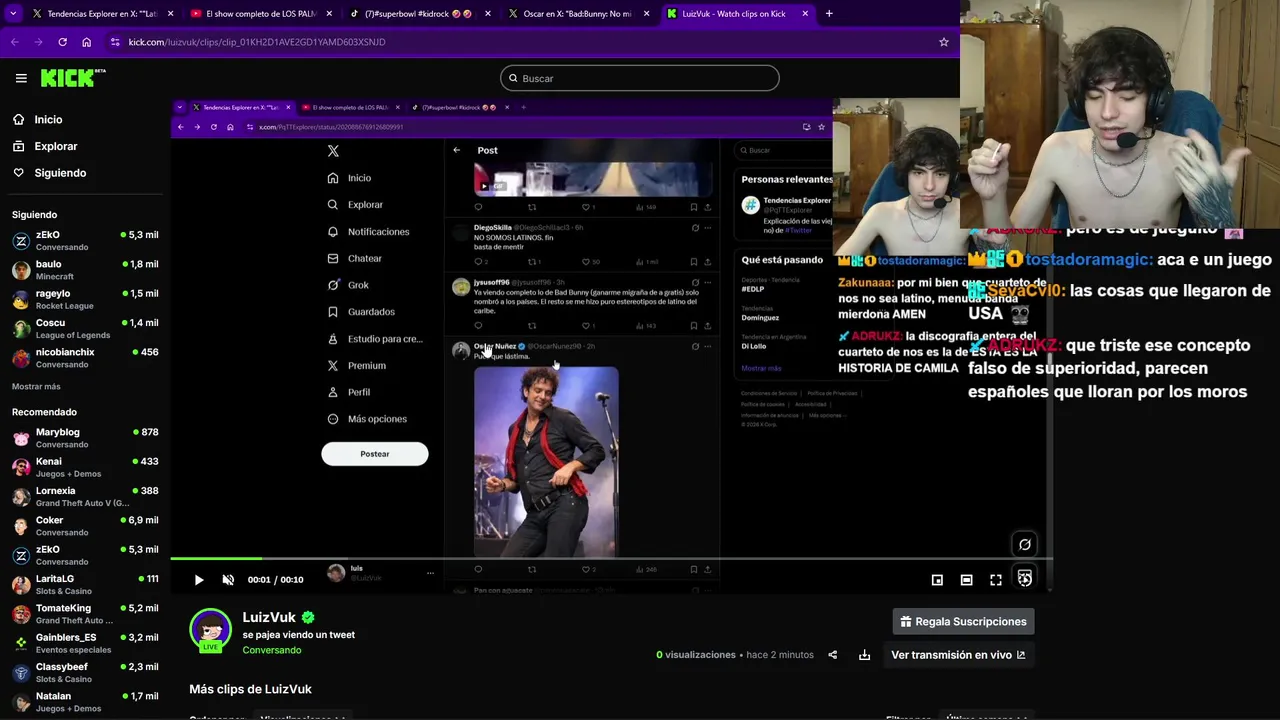
Task: Click the browser back arrow
Action: click(14, 42)
